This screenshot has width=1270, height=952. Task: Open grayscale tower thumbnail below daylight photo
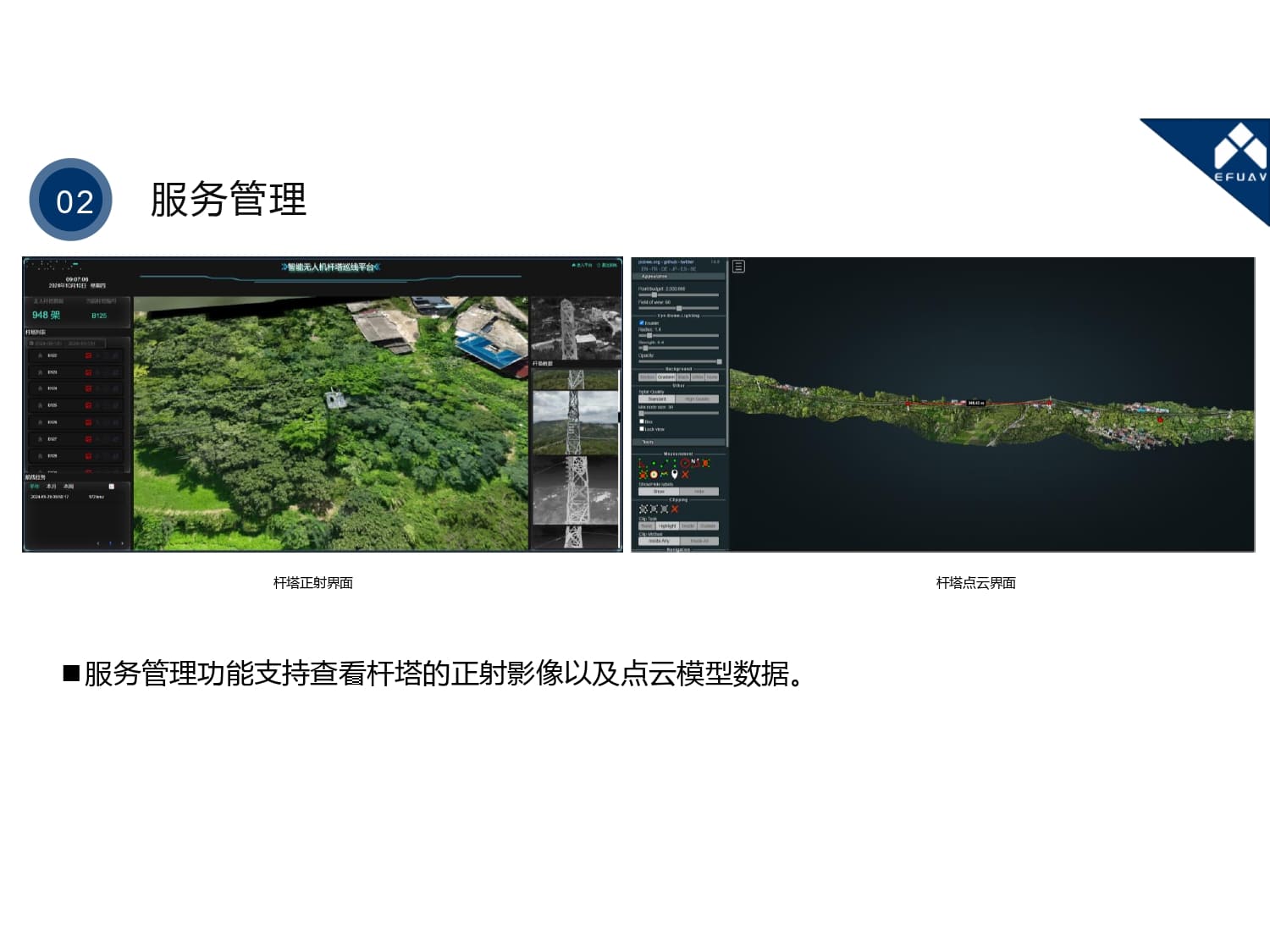[x=575, y=491]
